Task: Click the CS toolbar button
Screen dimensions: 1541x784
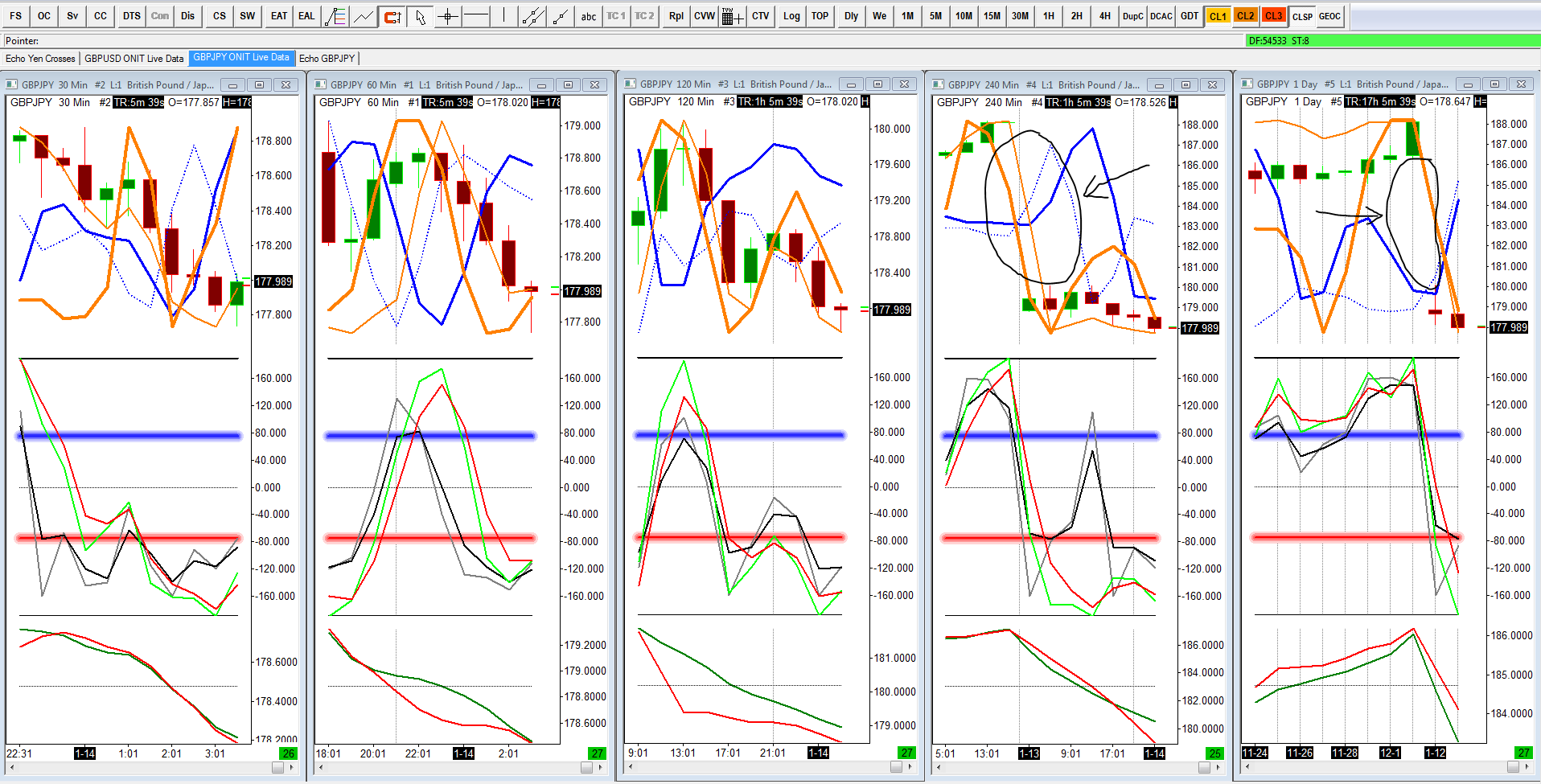Action: [220, 16]
